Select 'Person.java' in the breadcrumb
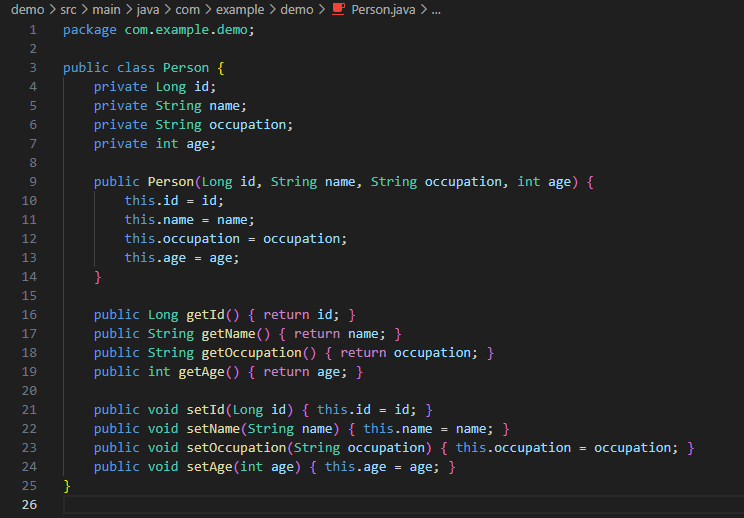 click(x=383, y=9)
